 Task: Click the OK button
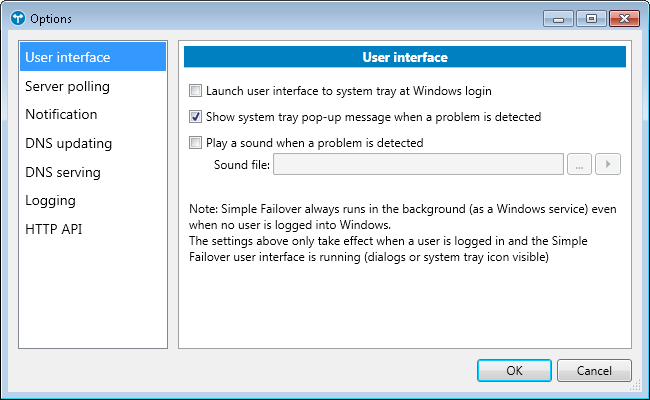pos(514,370)
